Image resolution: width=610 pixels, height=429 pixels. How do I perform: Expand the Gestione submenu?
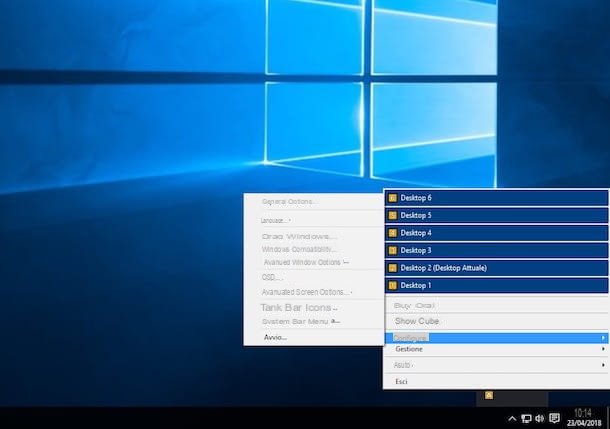[496, 349]
